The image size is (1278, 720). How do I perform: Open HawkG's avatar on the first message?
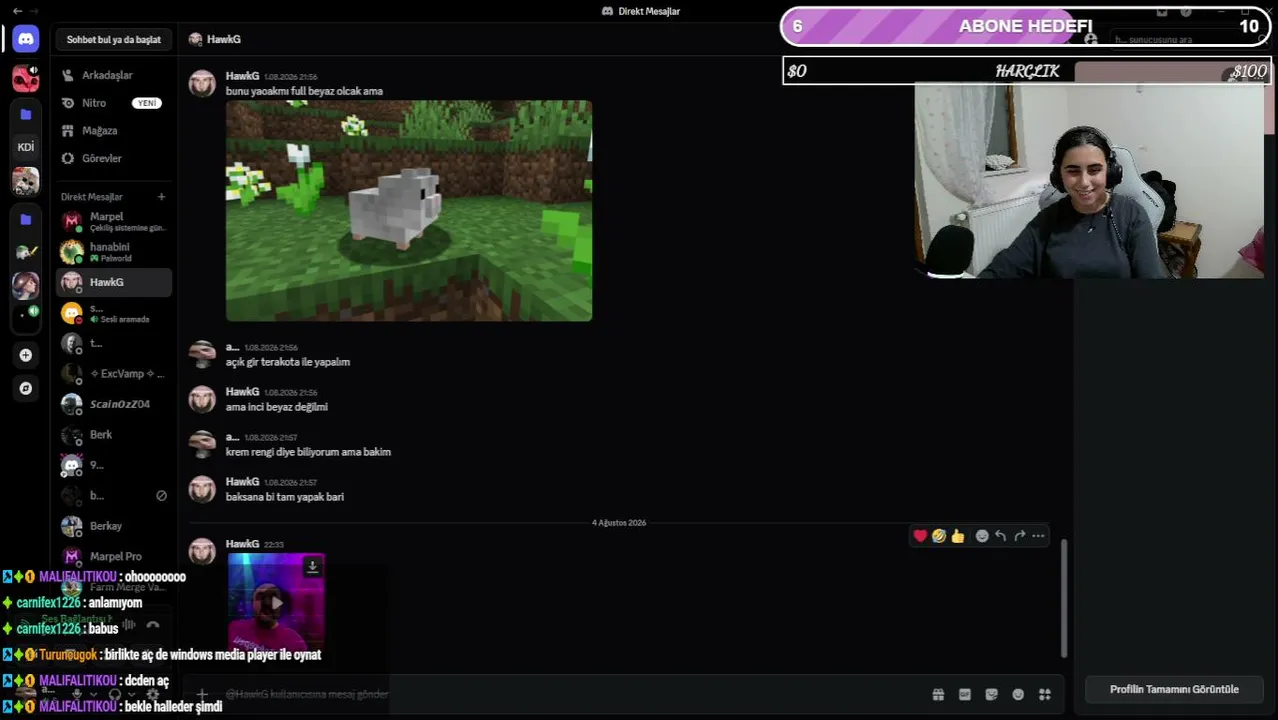click(203, 83)
